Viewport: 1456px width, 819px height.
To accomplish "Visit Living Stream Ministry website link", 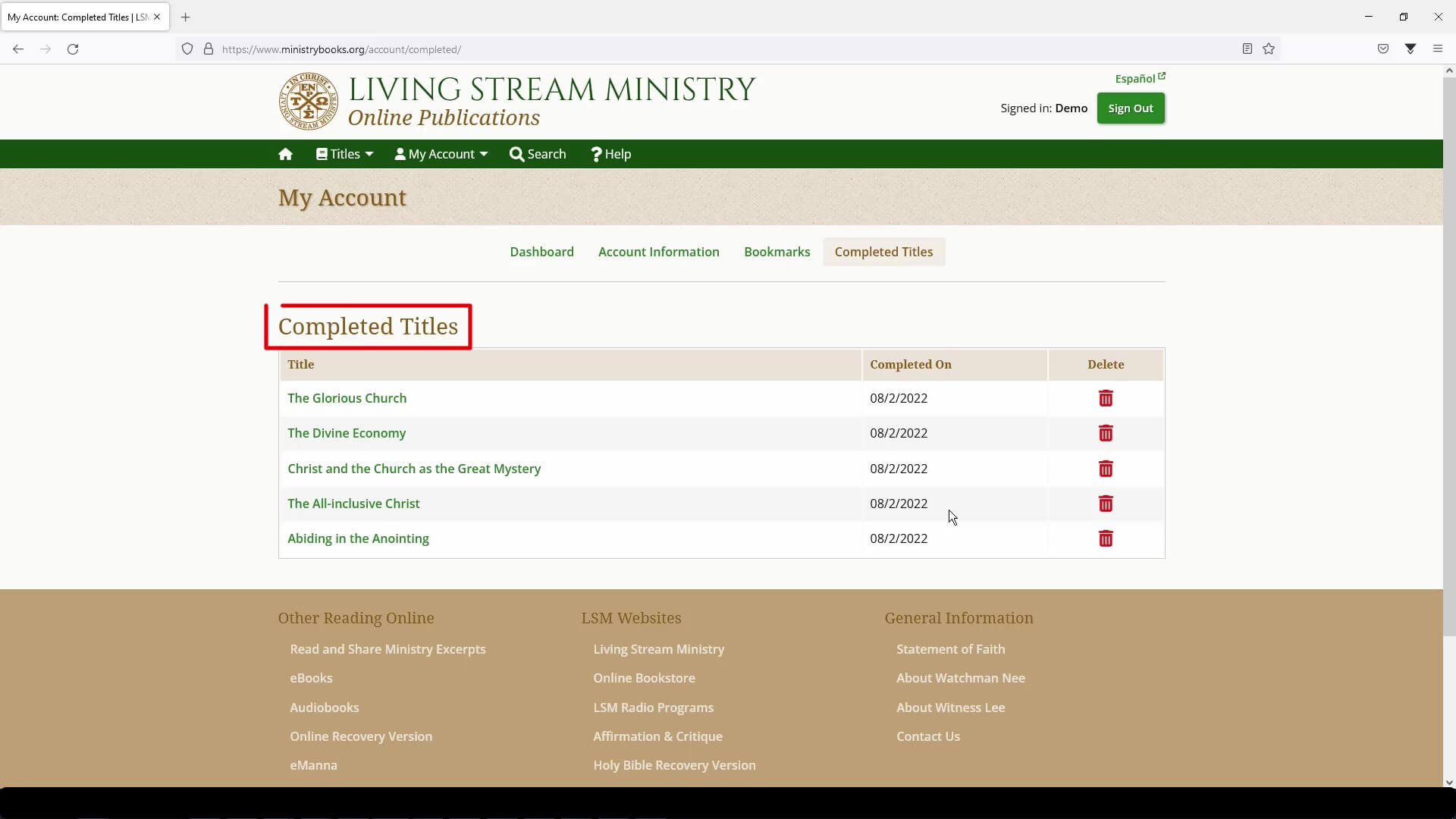I will 658,649.
